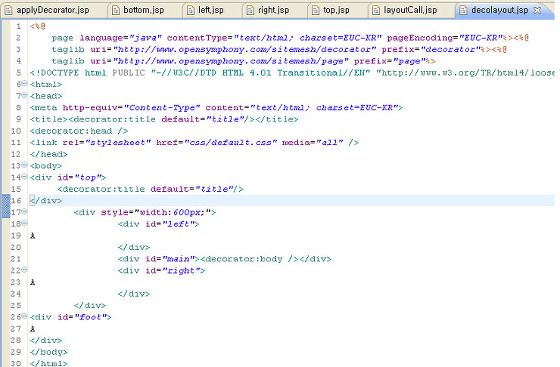Open the bottom.jsp editor tab
560x367 pixels.
pos(144,10)
